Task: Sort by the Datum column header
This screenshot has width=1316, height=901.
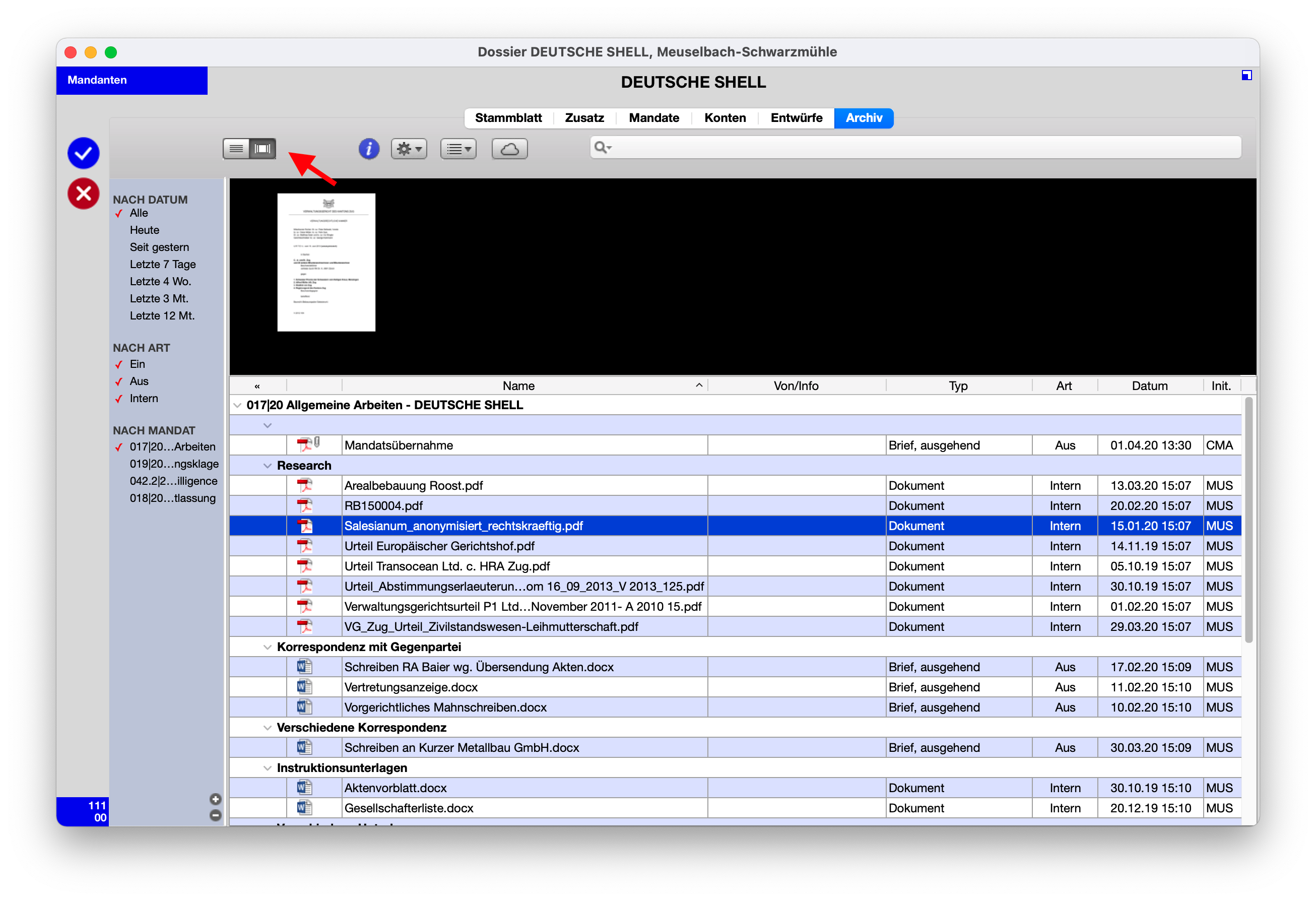Action: pyautogui.click(x=1150, y=385)
